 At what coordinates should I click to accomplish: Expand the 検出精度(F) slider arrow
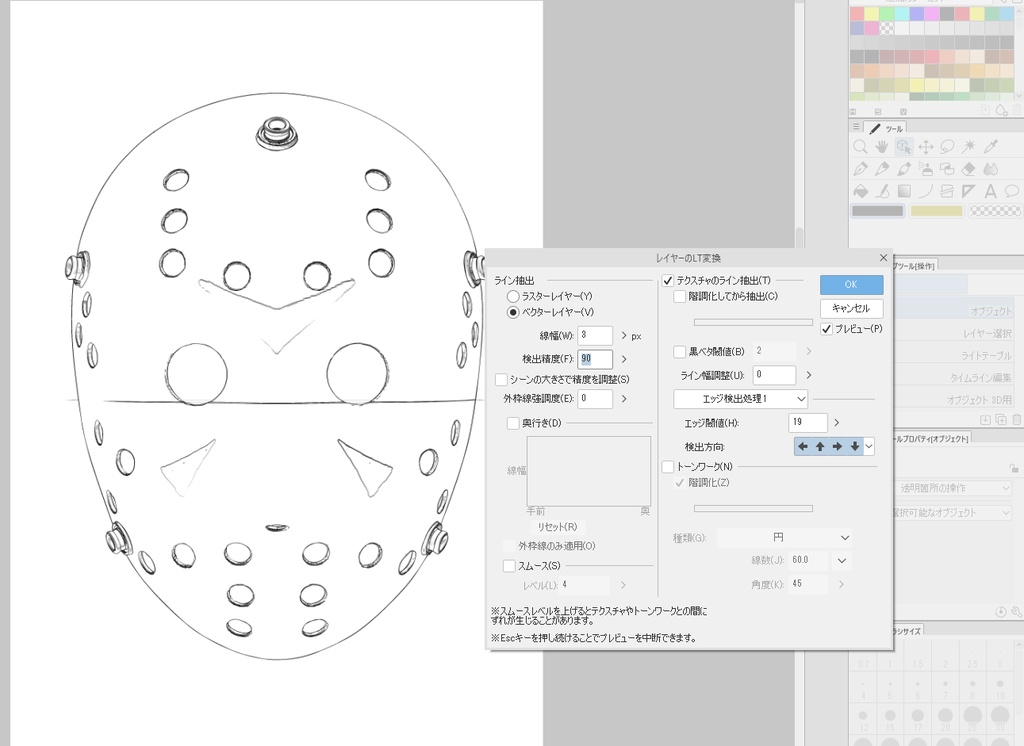624,359
